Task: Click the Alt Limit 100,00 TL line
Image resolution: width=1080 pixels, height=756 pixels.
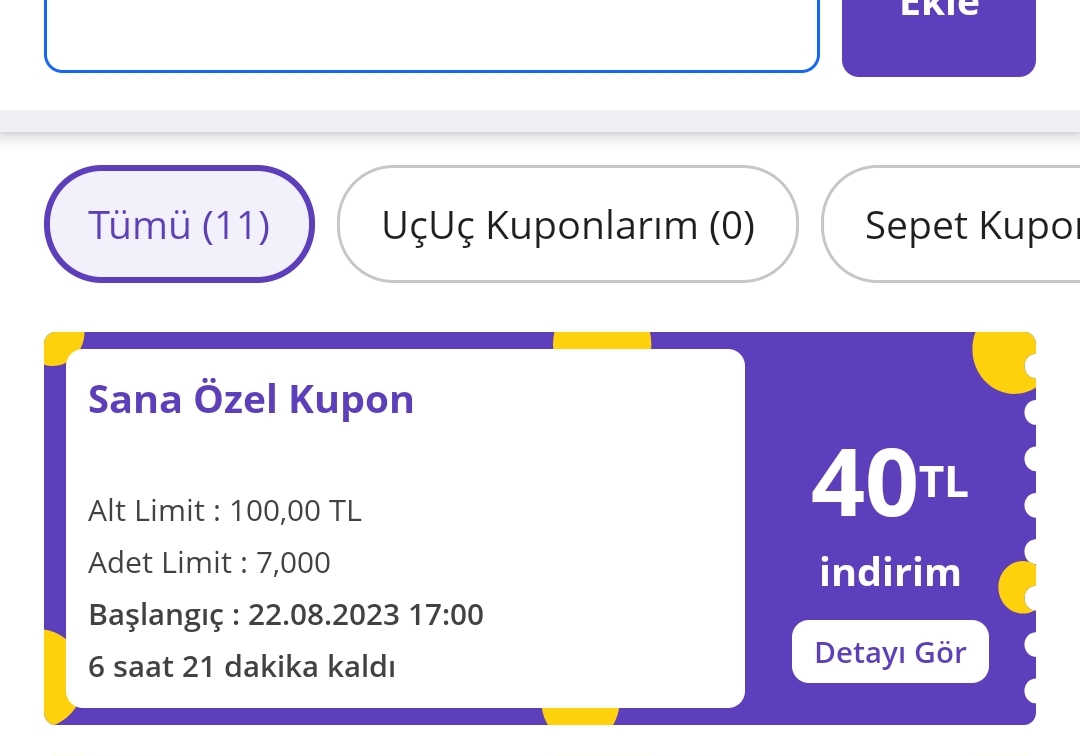Action: click(225, 511)
